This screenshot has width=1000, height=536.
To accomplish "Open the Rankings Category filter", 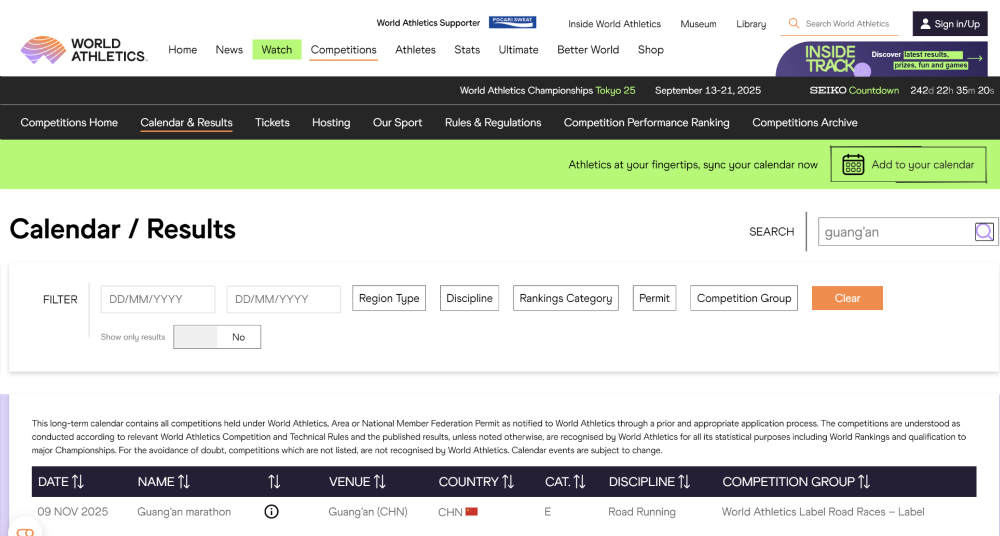I will pos(565,298).
